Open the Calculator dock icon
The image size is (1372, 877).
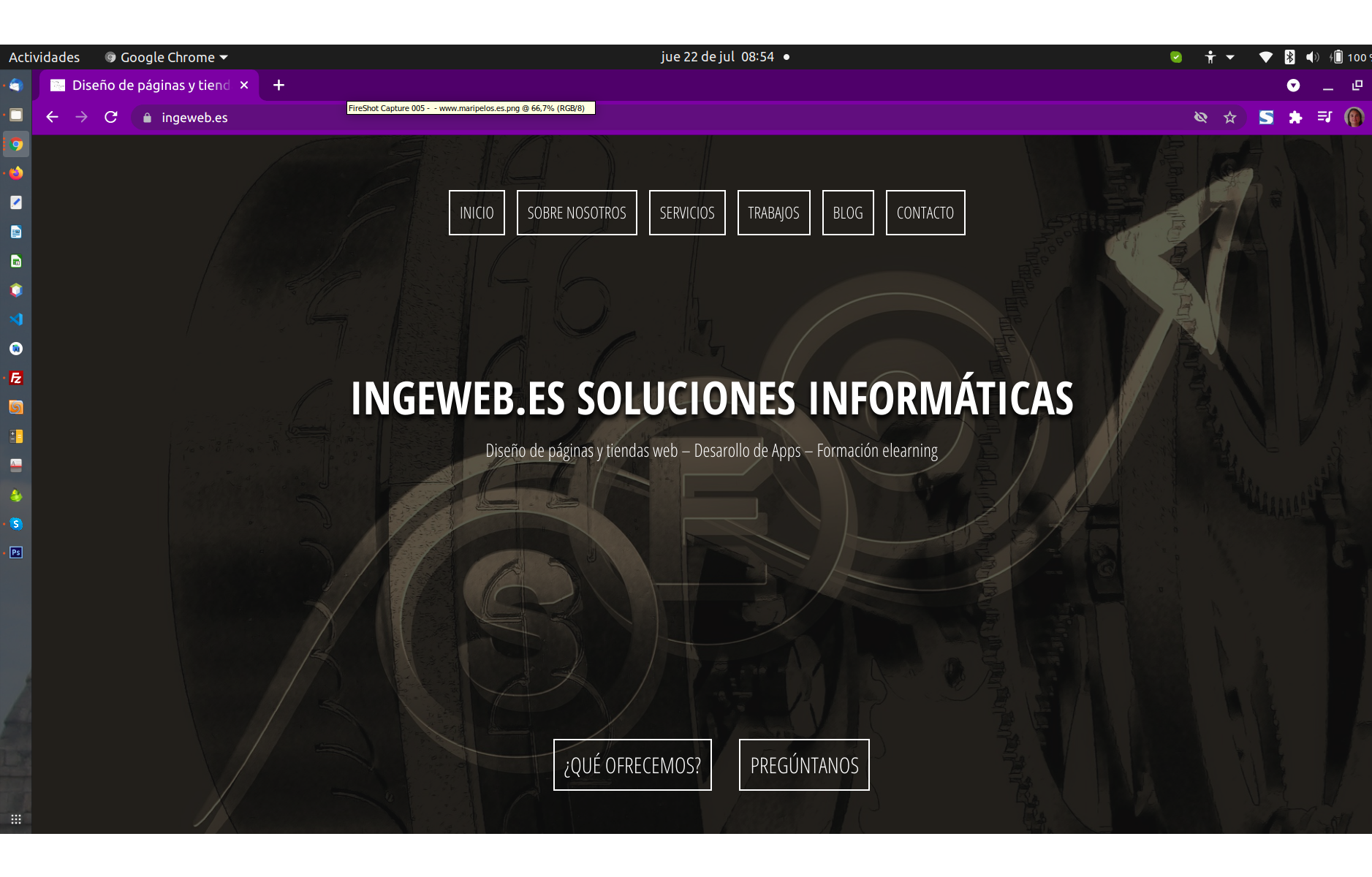(16, 436)
